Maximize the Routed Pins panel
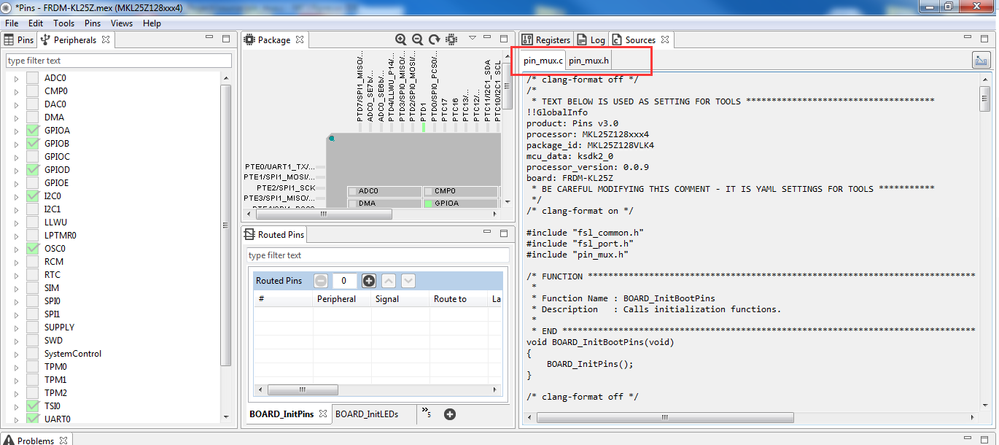The height and width of the screenshot is (445, 999). click(503, 233)
